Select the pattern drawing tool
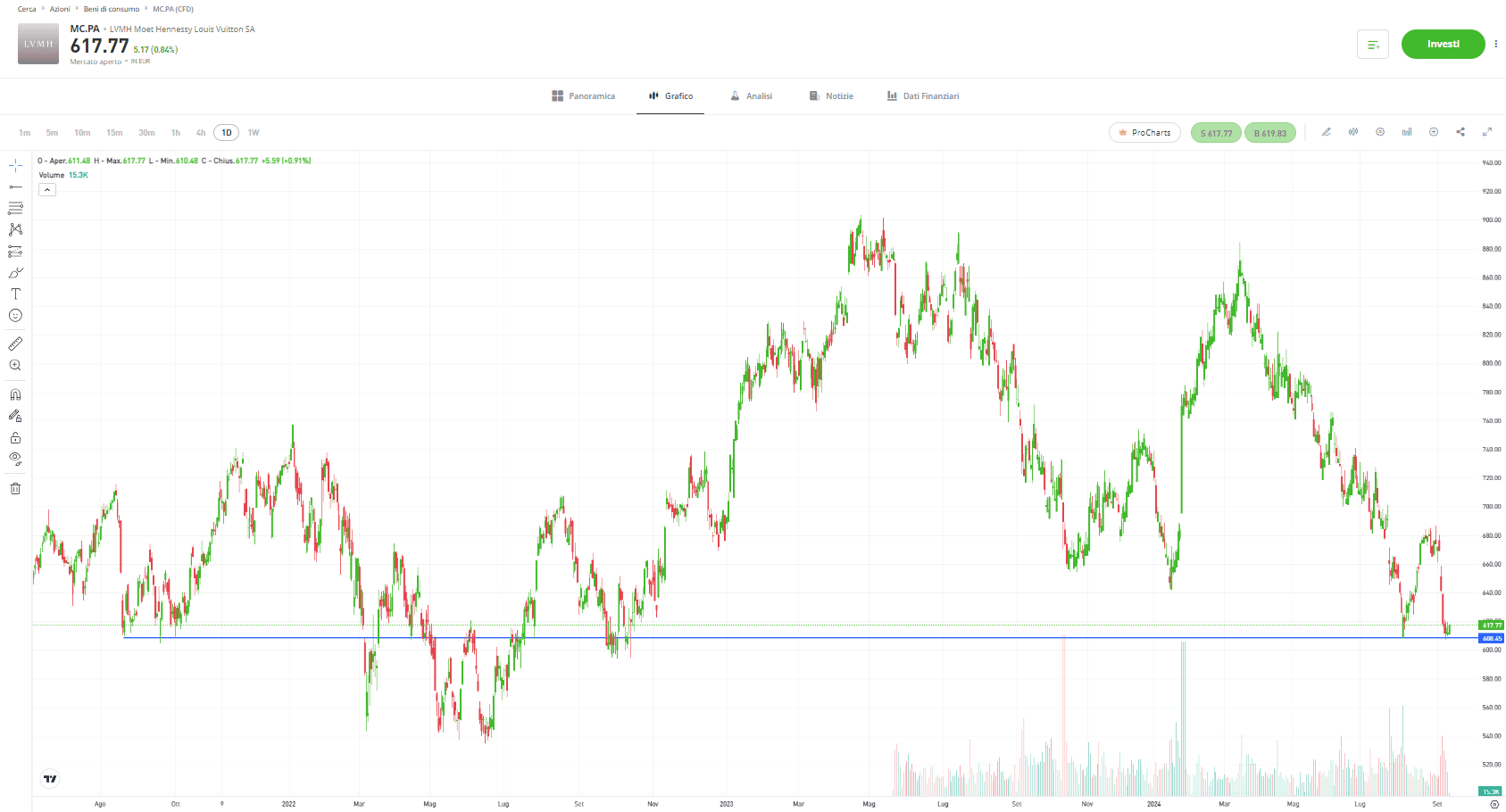The image size is (1506, 812). coord(15,229)
